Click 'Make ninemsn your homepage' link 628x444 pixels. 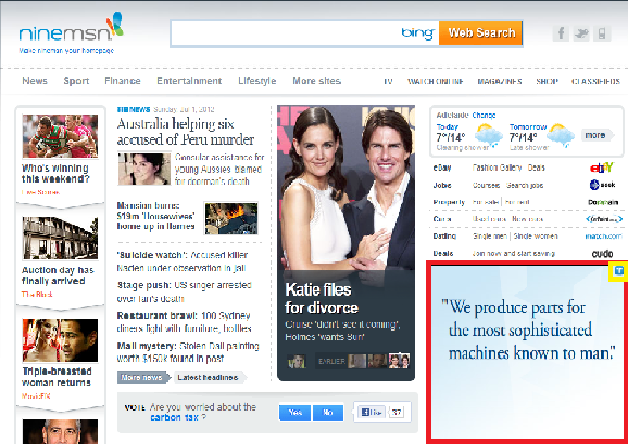pyautogui.click(x=66, y=51)
